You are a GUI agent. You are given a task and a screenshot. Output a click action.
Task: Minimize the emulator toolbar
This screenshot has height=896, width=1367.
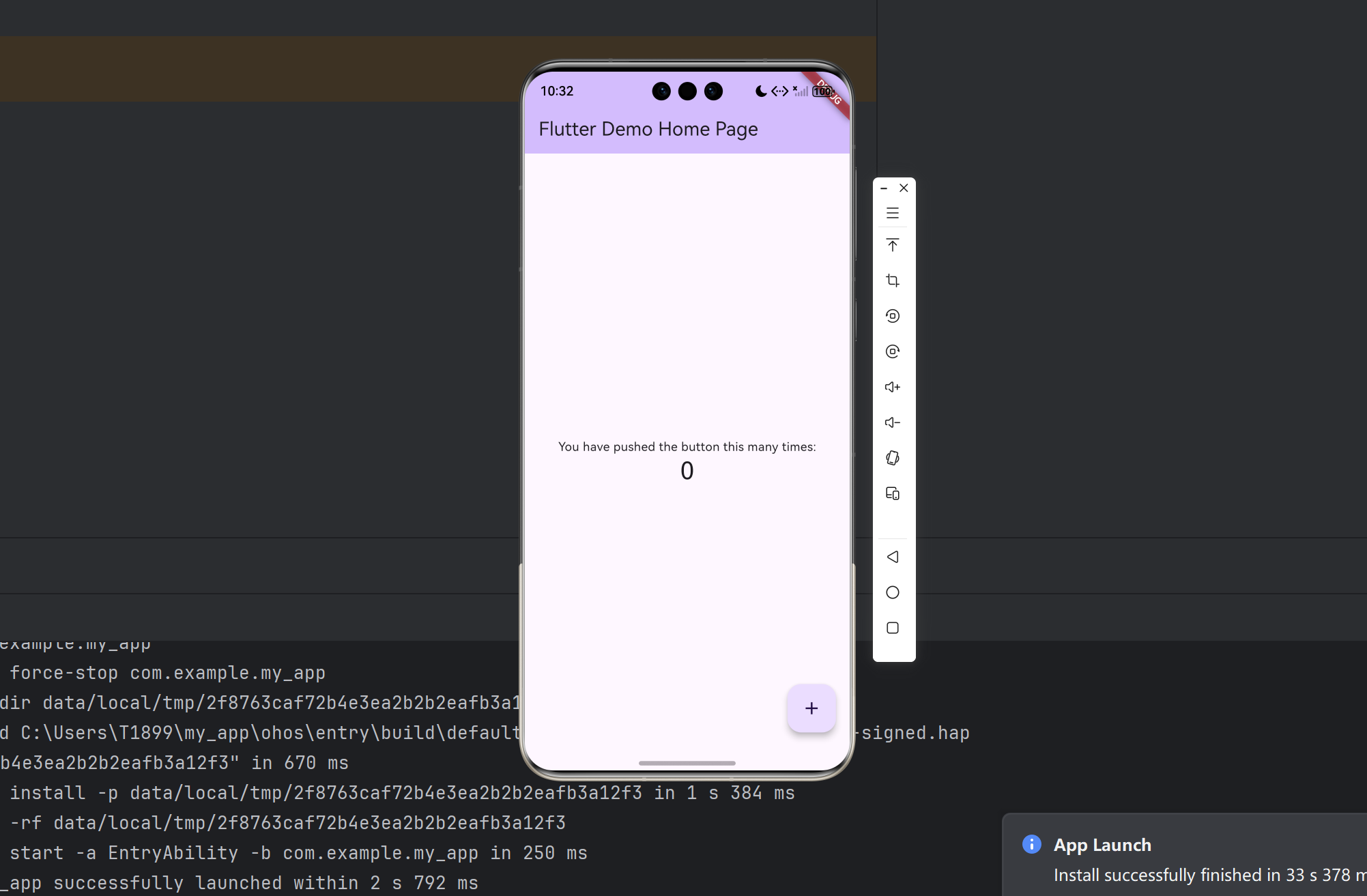(884, 188)
